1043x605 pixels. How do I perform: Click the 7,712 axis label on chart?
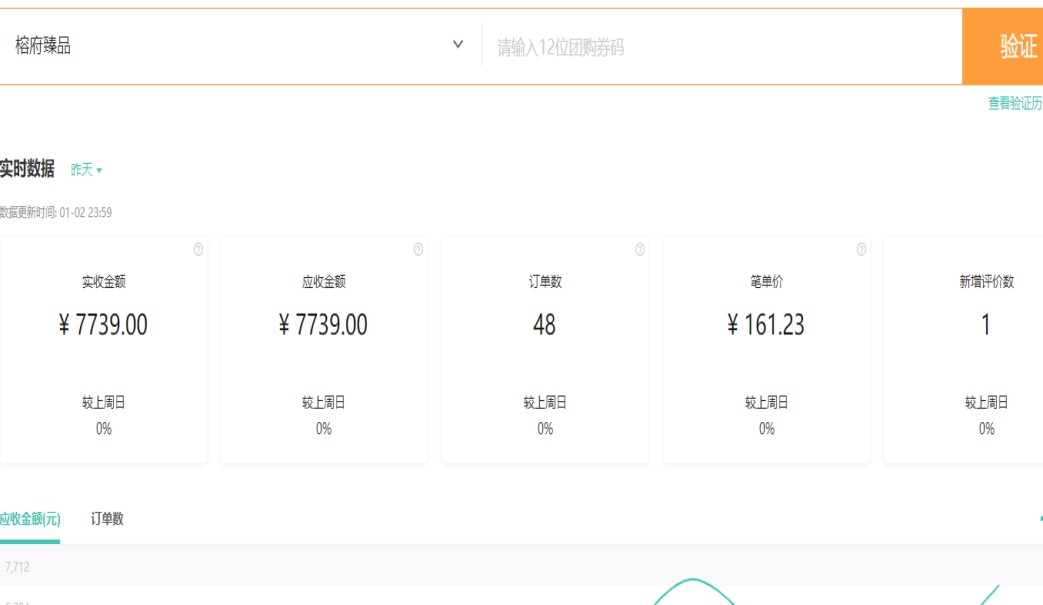pos(17,567)
